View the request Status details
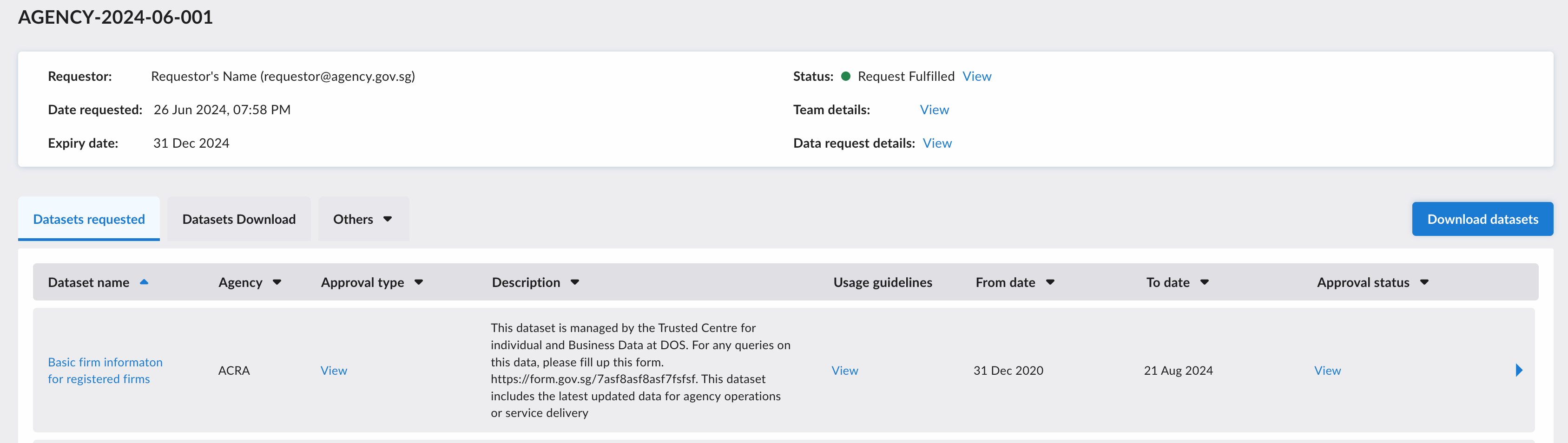1568x443 pixels. click(x=977, y=76)
